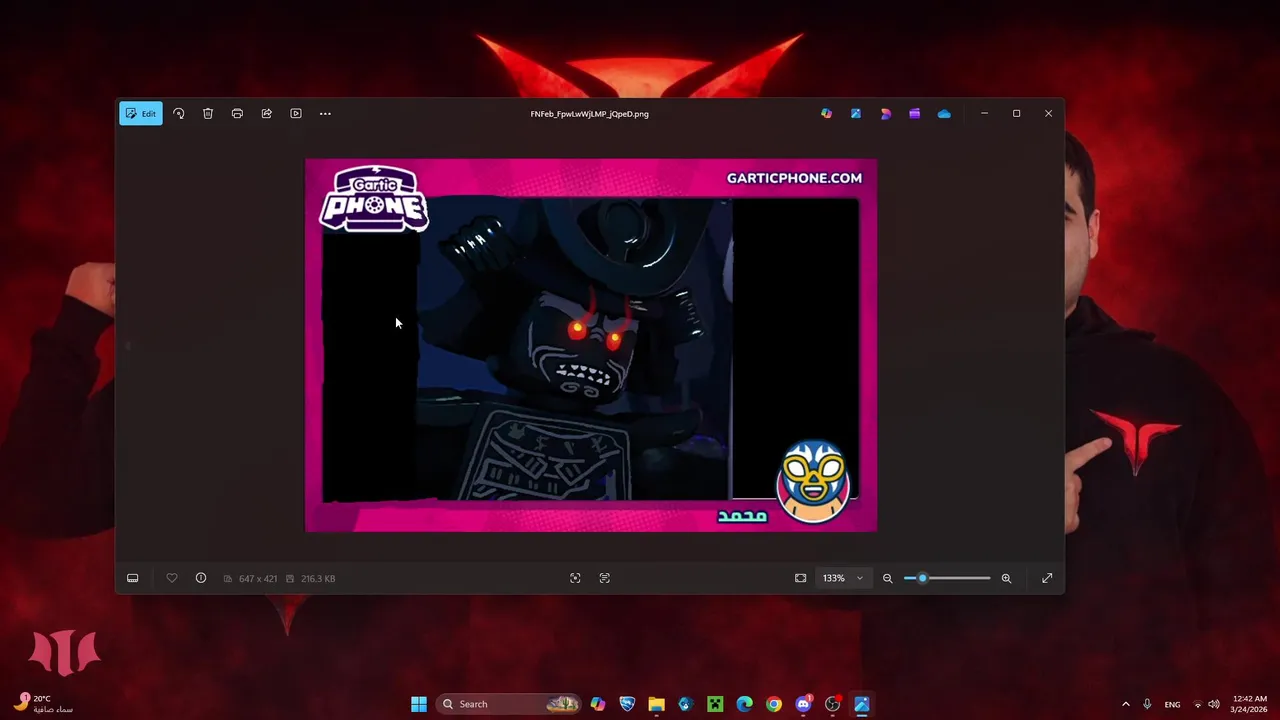Screen dimensions: 1280x720
Task: Print the image with the printer icon
Action: pos(237,113)
